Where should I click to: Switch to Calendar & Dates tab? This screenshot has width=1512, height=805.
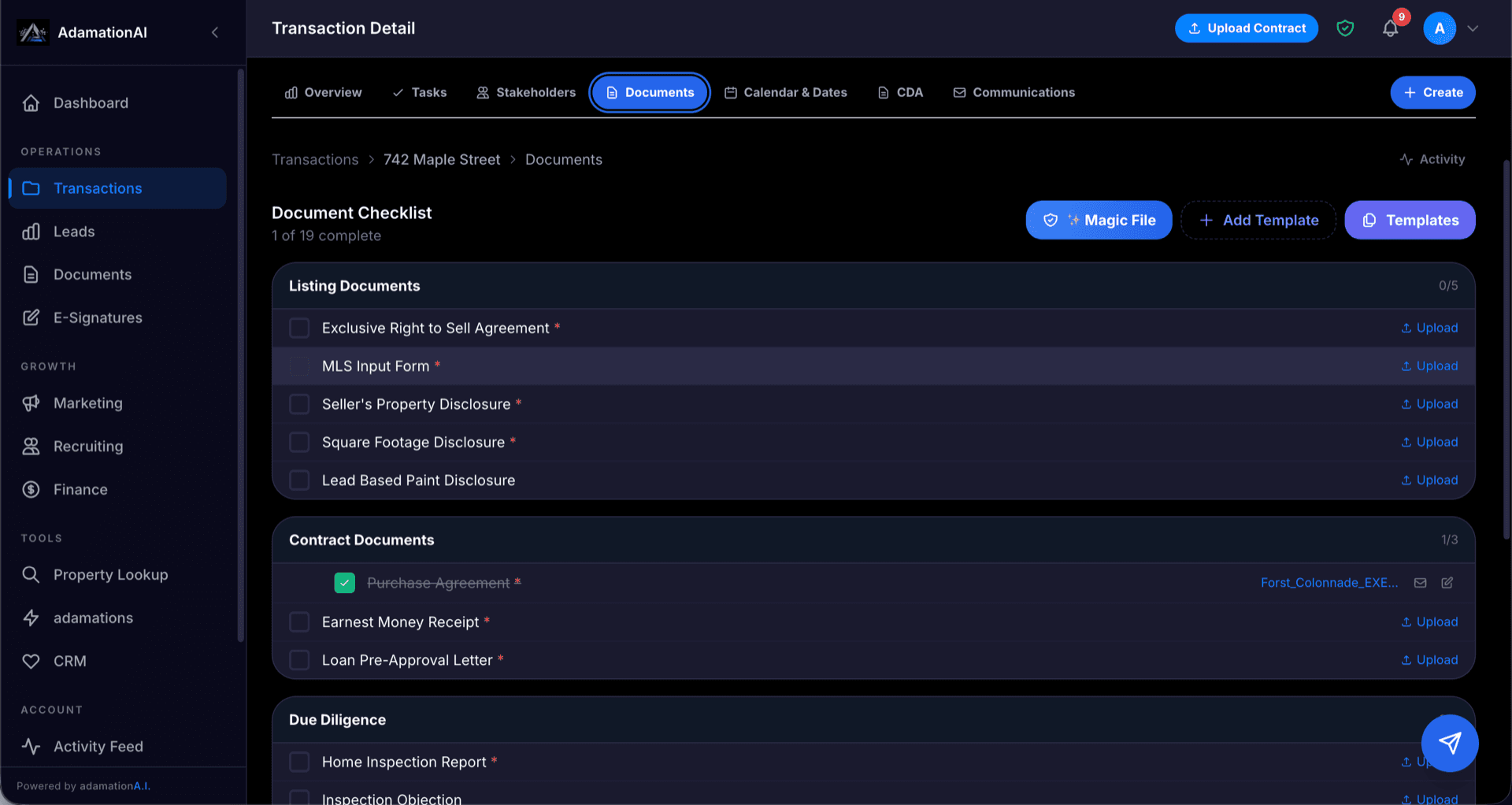pyautogui.click(x=786, y=92)
